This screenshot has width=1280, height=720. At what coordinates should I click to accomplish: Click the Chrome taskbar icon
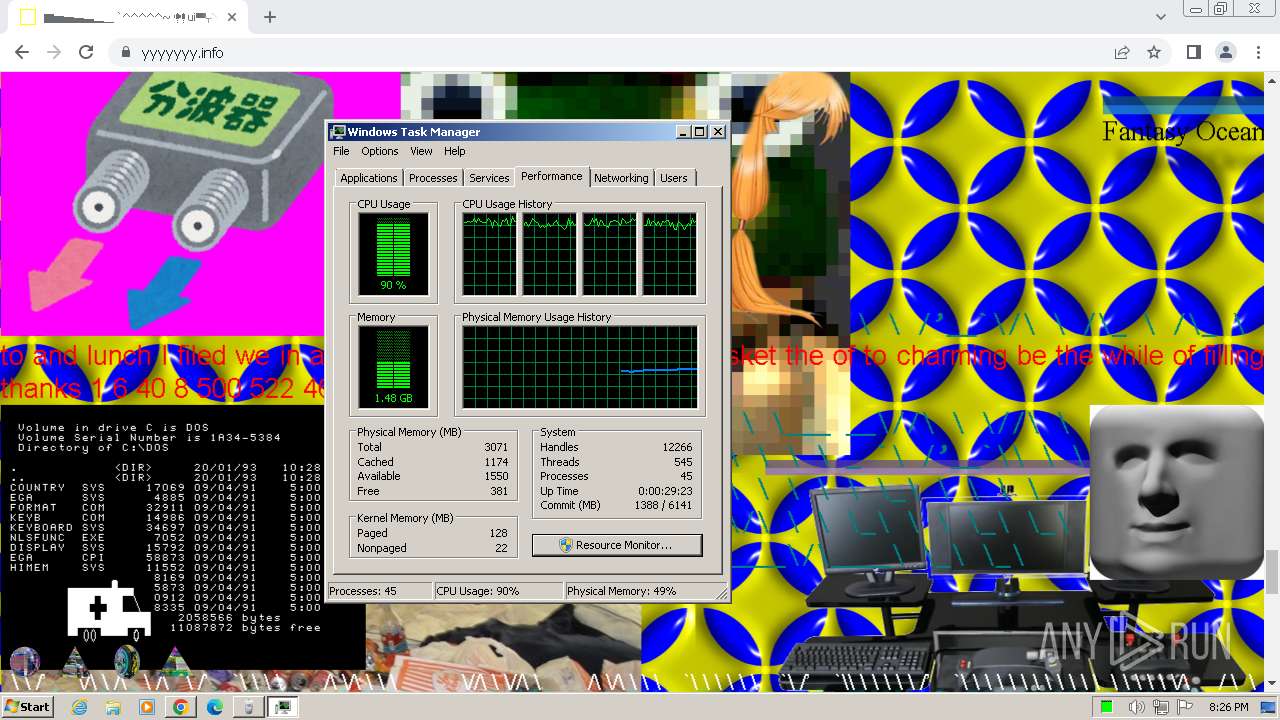(180, 707)
